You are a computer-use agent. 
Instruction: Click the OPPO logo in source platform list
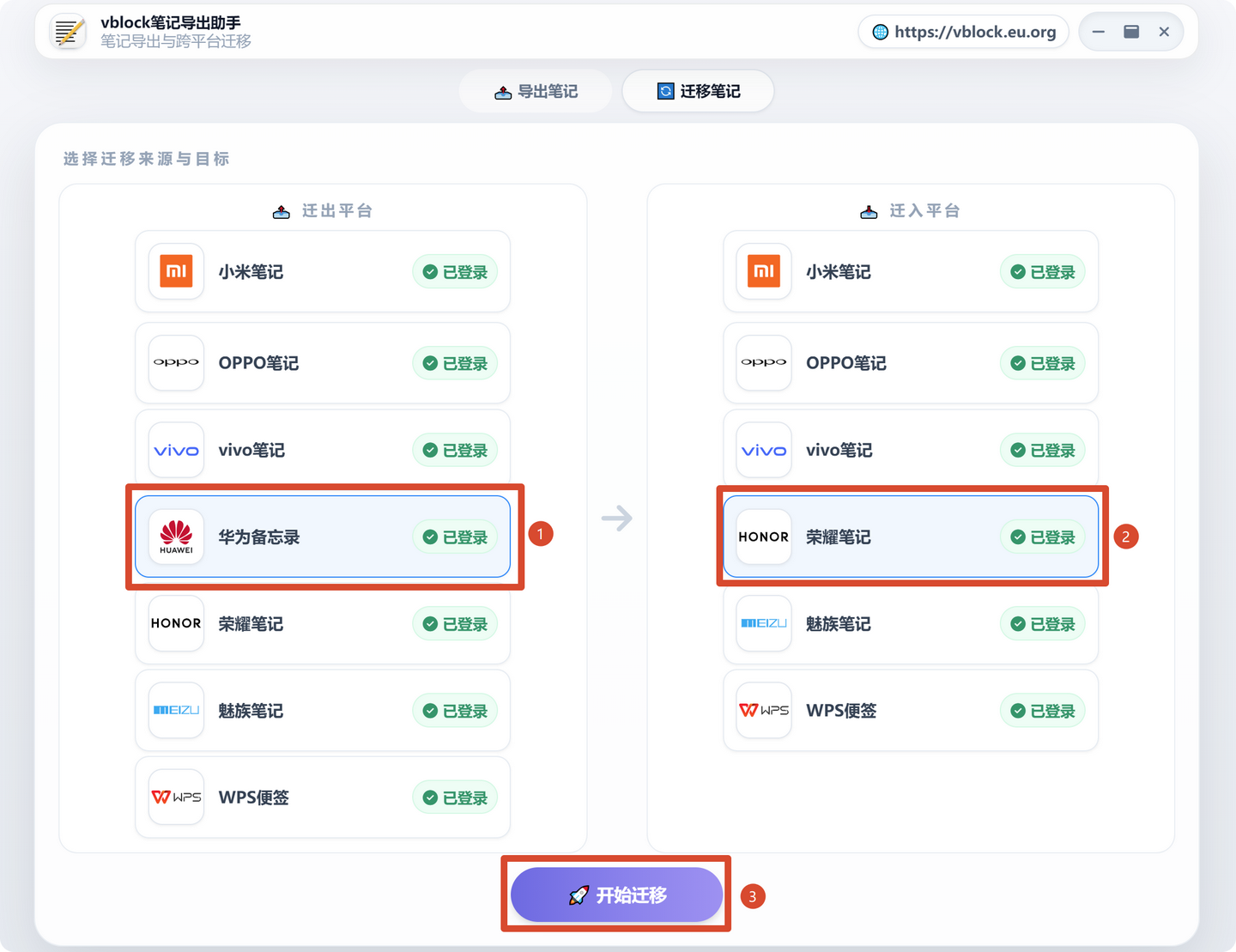(x=176, y=362)
